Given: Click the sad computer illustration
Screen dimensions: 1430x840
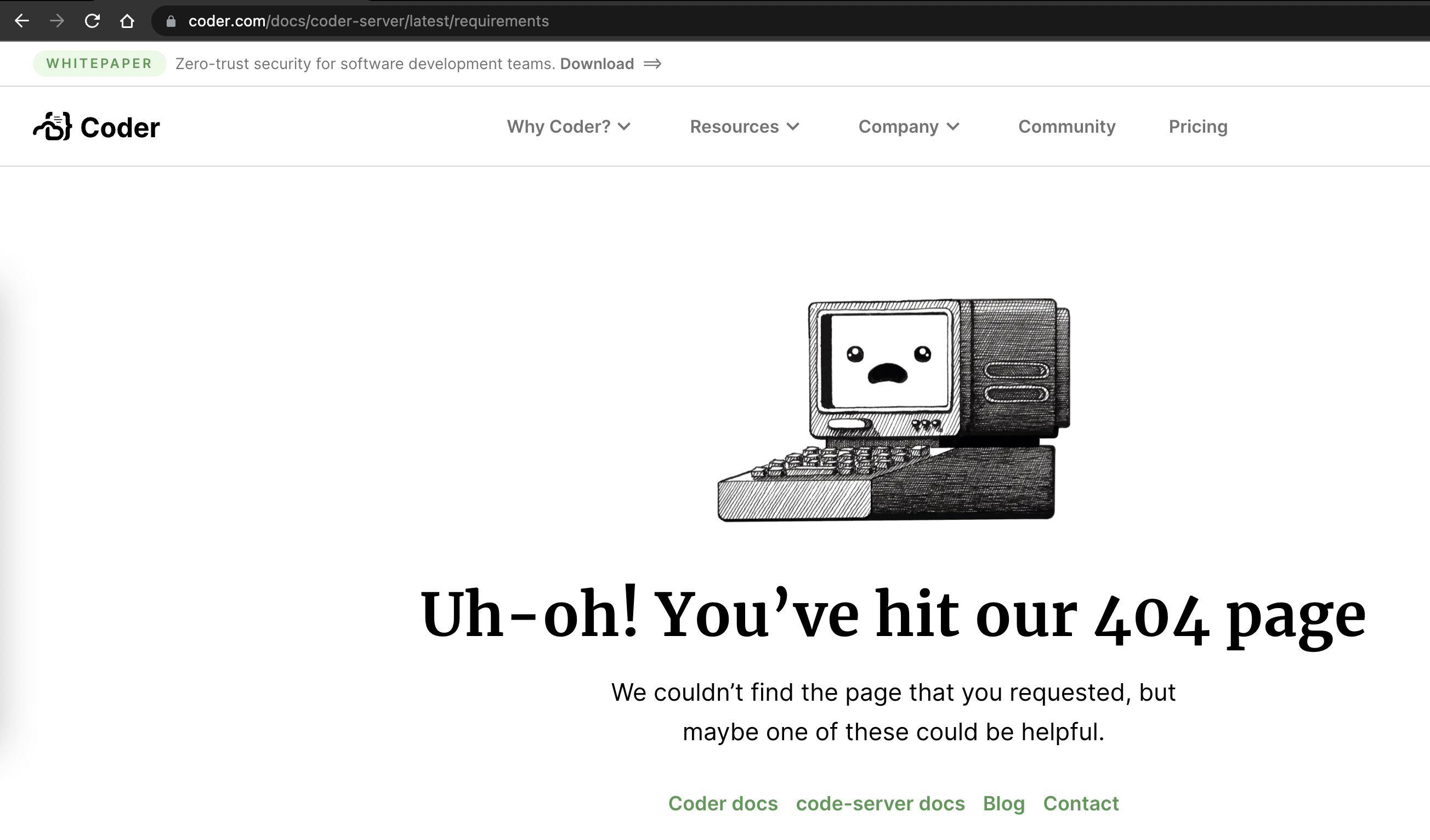Looking at the screenshot, I should 893,408.
